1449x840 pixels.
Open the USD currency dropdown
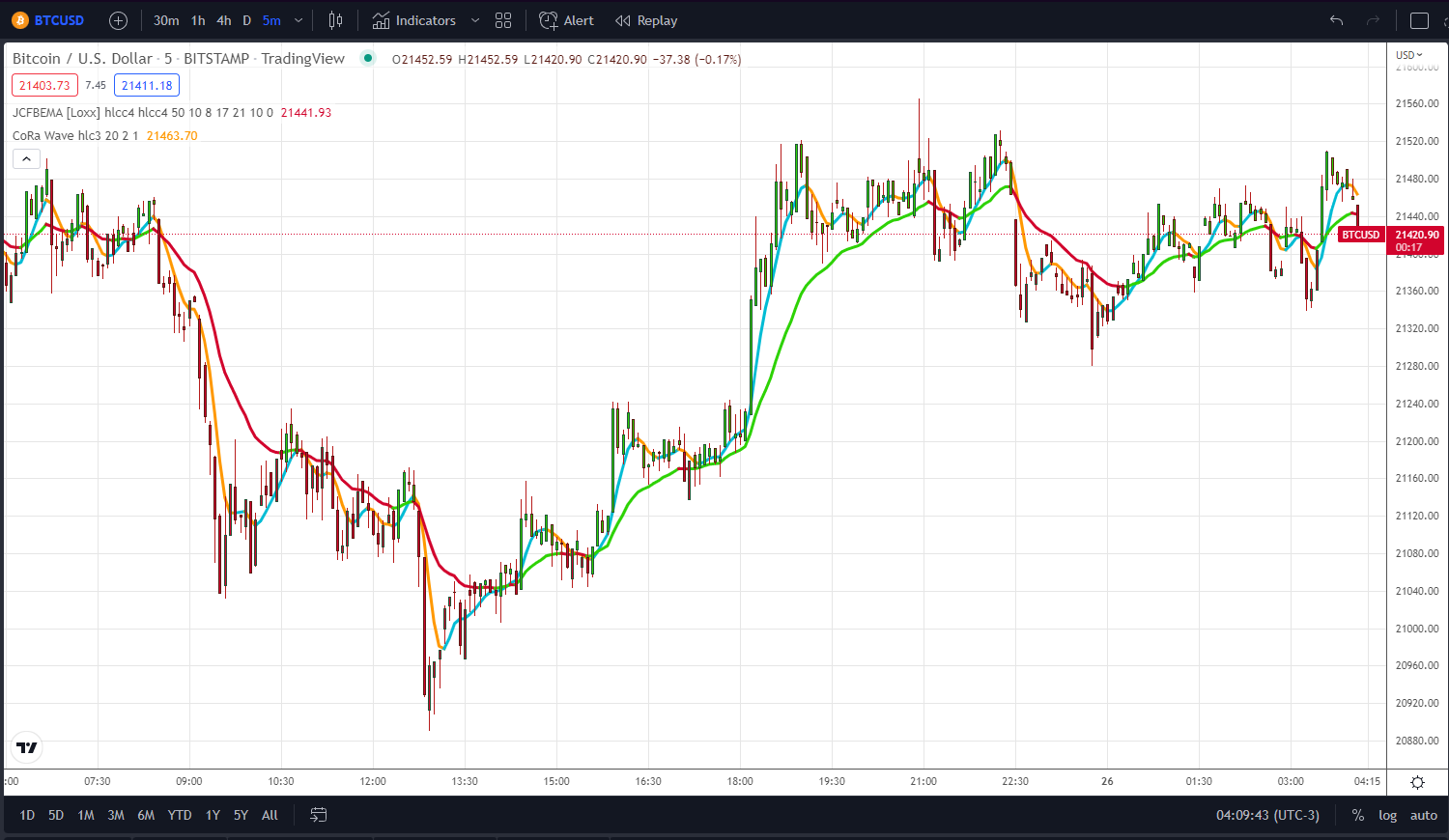point(1409,55)
